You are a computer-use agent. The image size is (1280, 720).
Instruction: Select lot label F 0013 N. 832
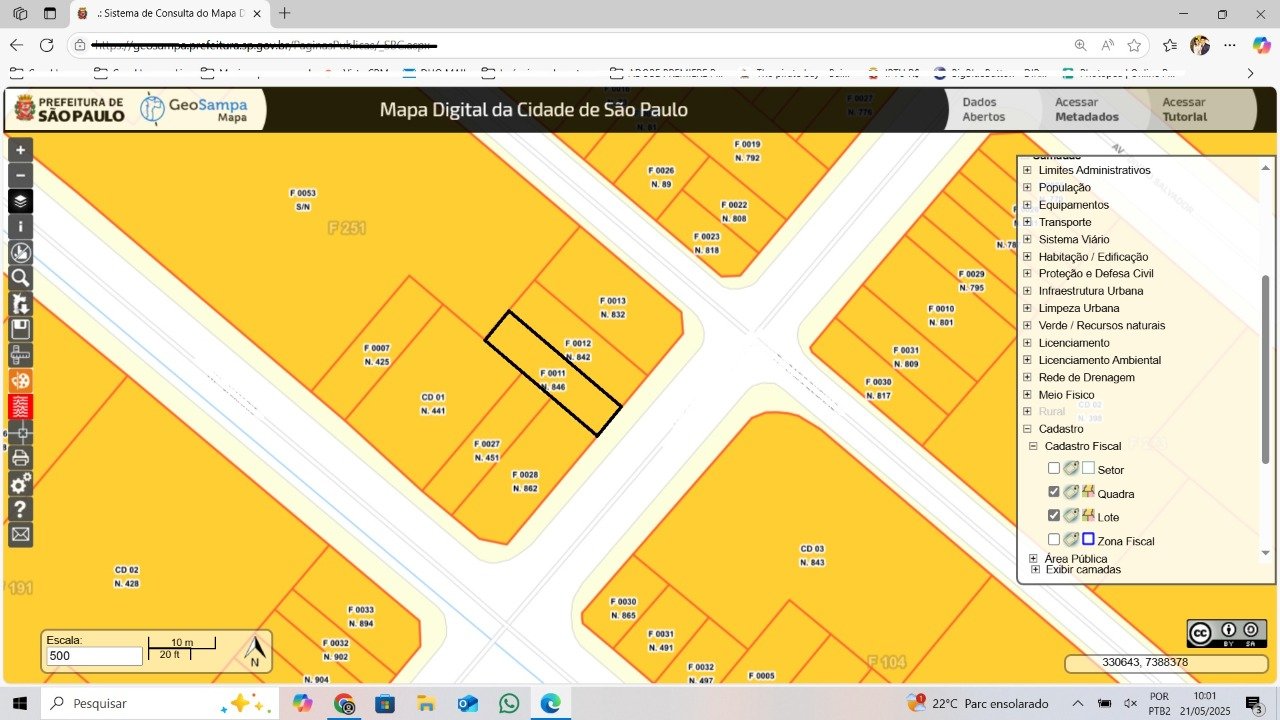point(612,307)
